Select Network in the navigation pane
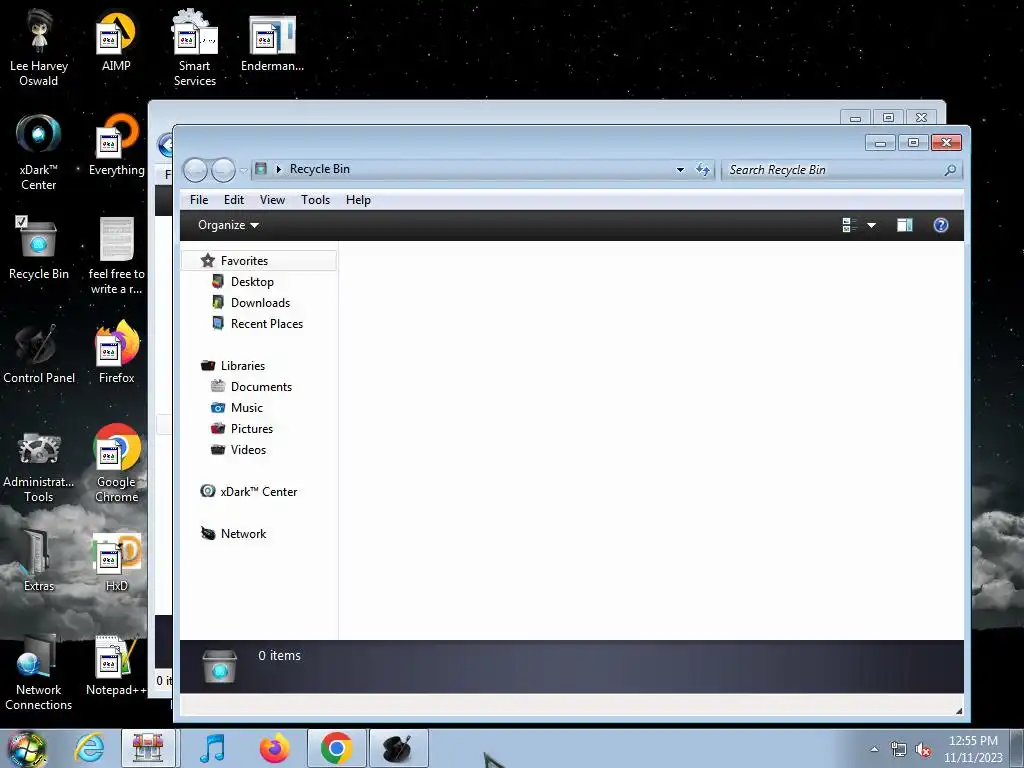Image resolution: width=1024 pixels, height=768 pixels. 243,534
